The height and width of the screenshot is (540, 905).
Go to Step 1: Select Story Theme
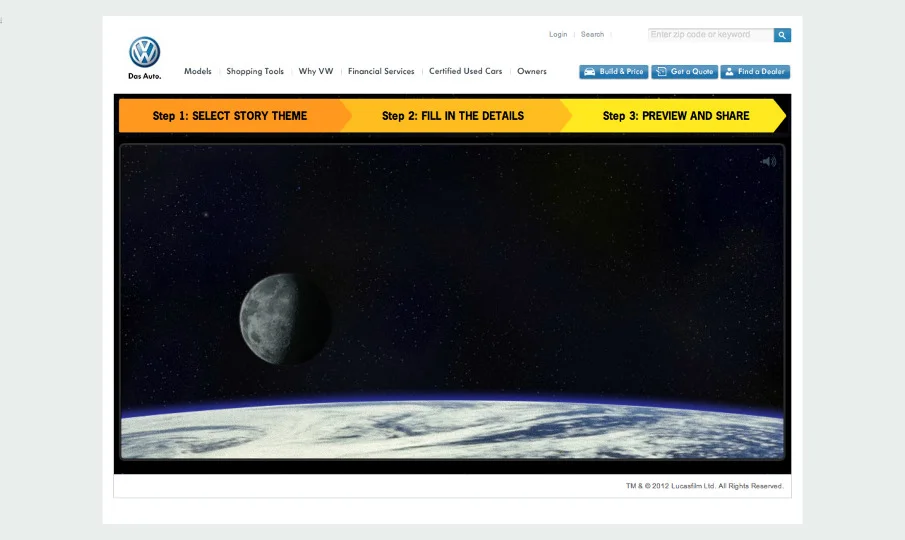[230, 116]
